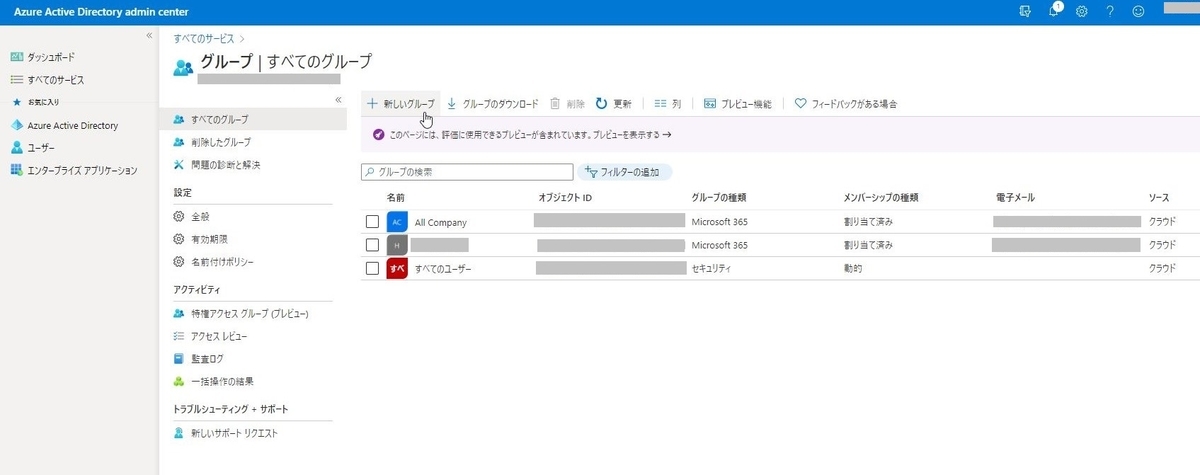Select the checkbox on the H group row
Viewport: 1200px width, 475px height.
(x=372, y=245)
